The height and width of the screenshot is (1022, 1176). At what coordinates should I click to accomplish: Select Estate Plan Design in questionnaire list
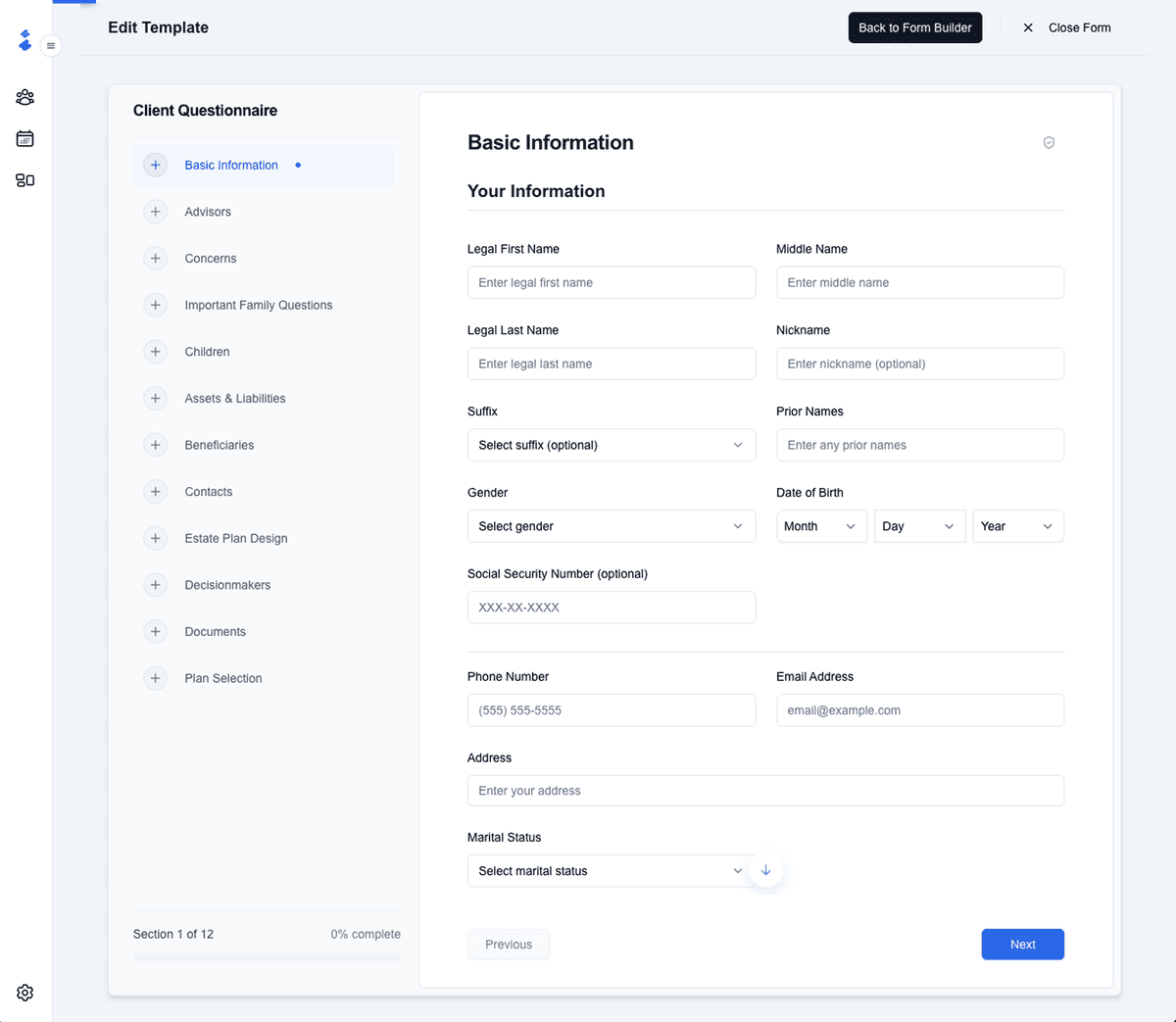pyautogui.click(x=236, y=539)
